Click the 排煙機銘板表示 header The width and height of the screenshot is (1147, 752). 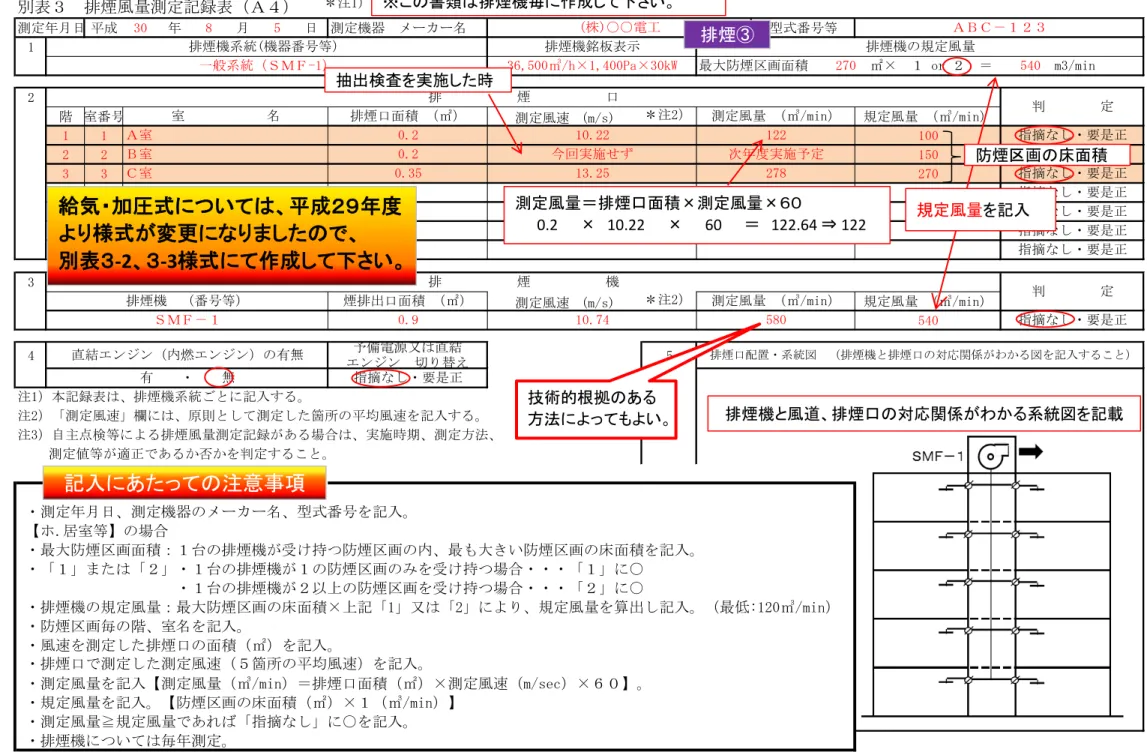click(592, 47)
